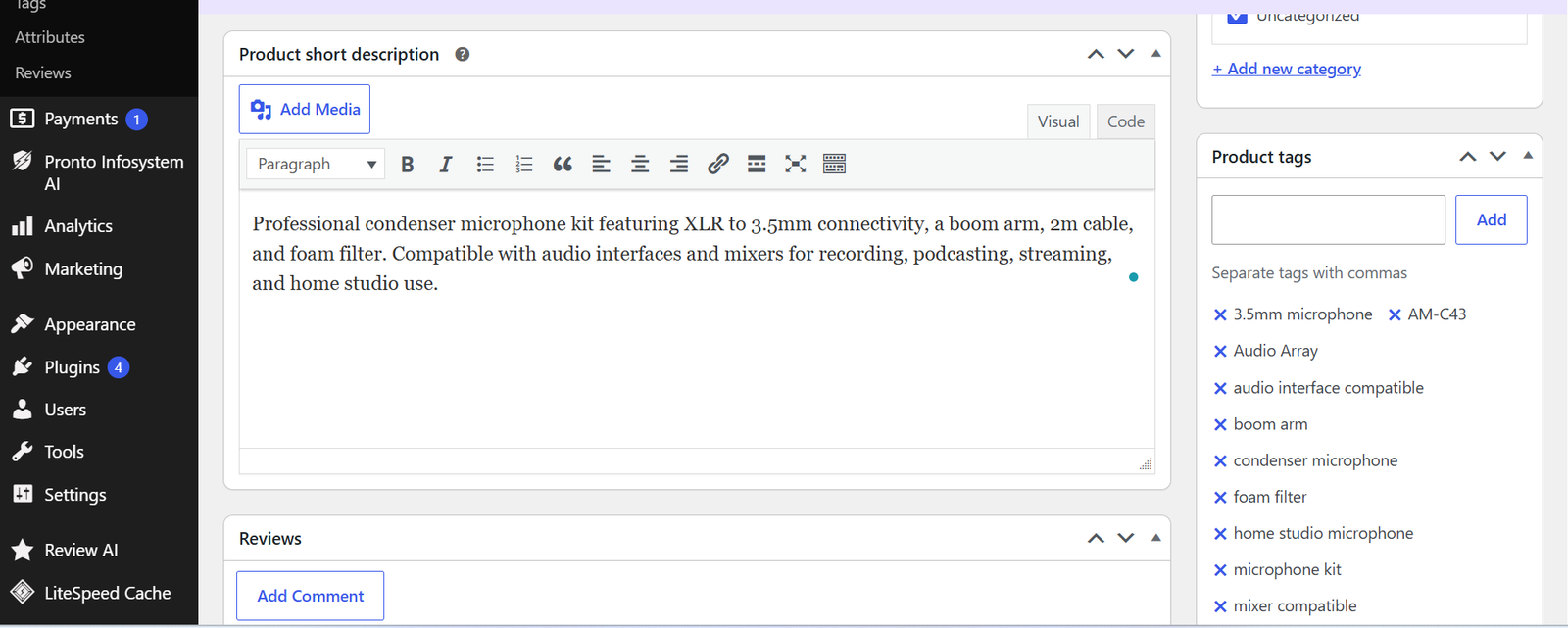The width and height of the screenshot is (1568, 628).
Task: Open the Paragraph format dropdown
Action: pos(316,164)
